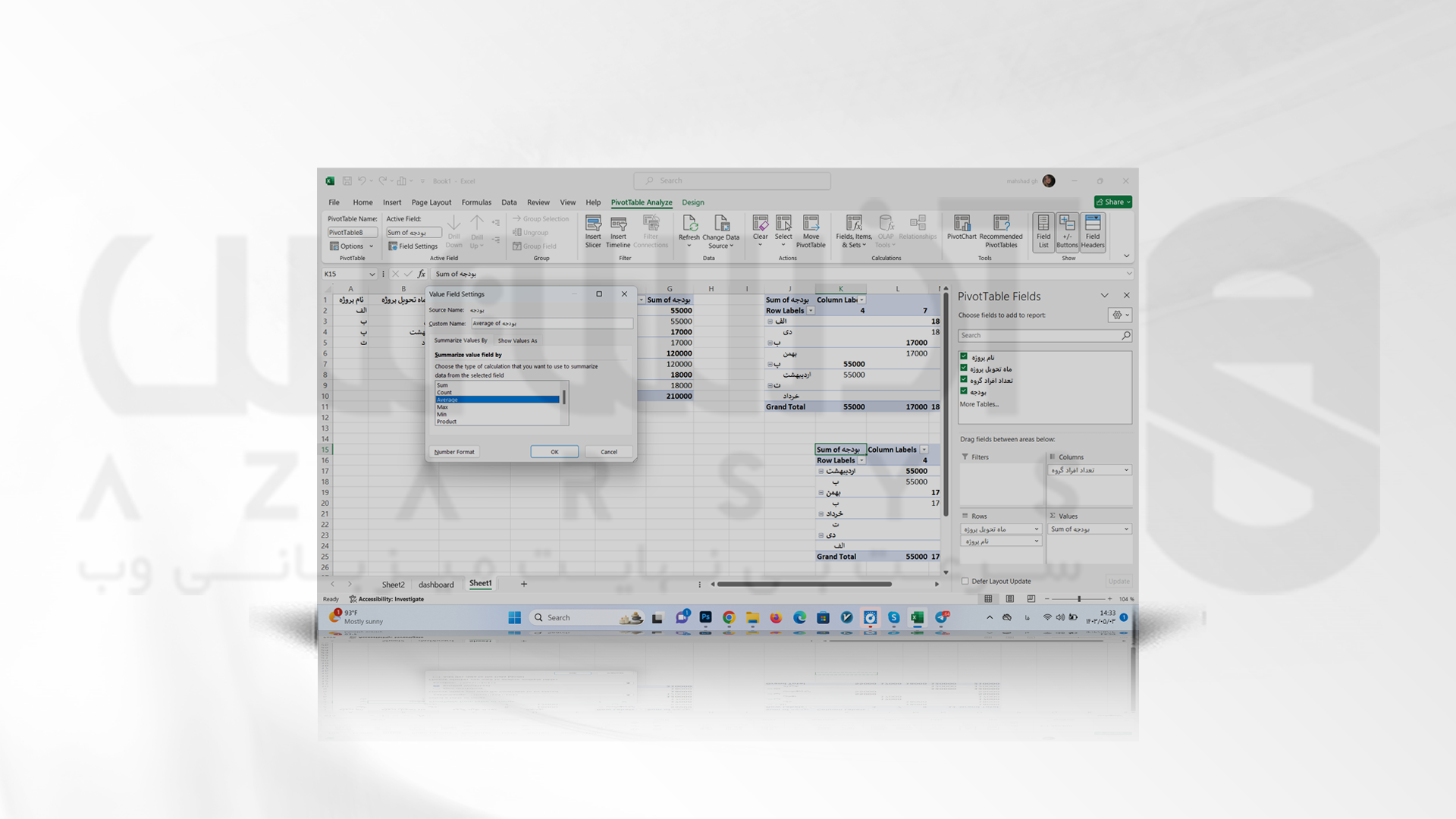Open the Name Box dropdown
This screenshot has width=1456, height=819.
(372, 275)
